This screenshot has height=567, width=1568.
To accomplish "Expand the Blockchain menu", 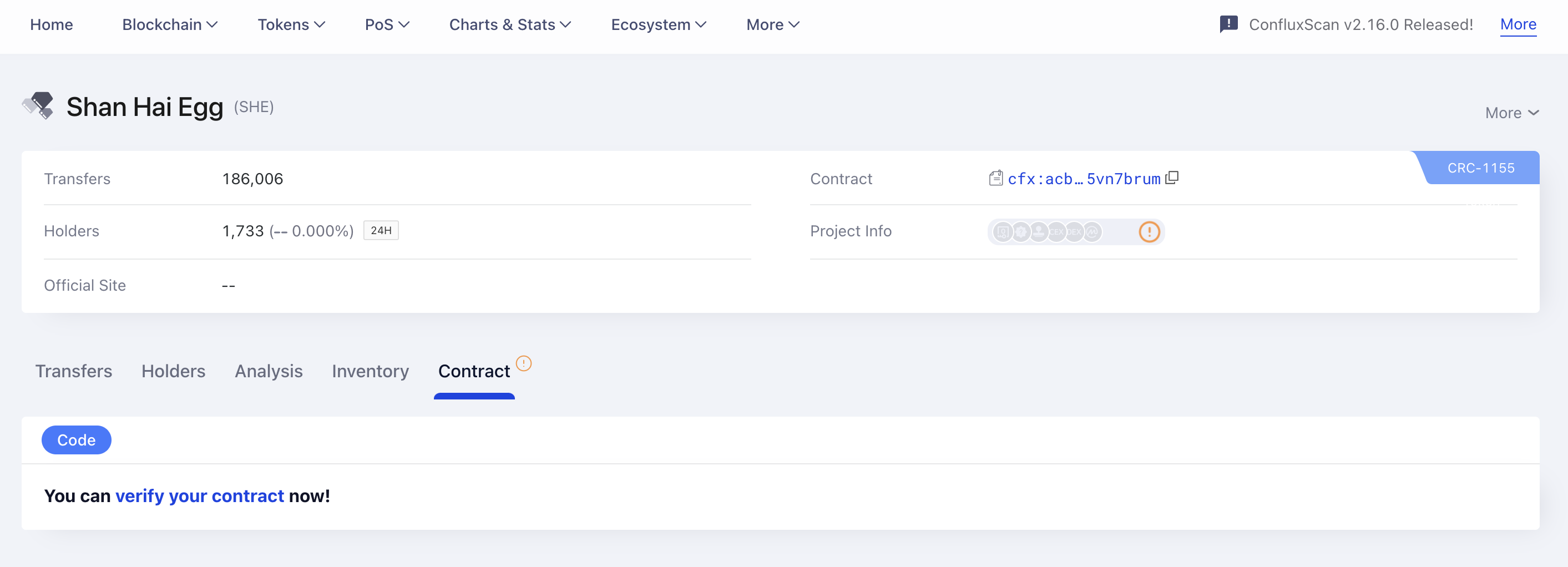I will pos(169,24).
